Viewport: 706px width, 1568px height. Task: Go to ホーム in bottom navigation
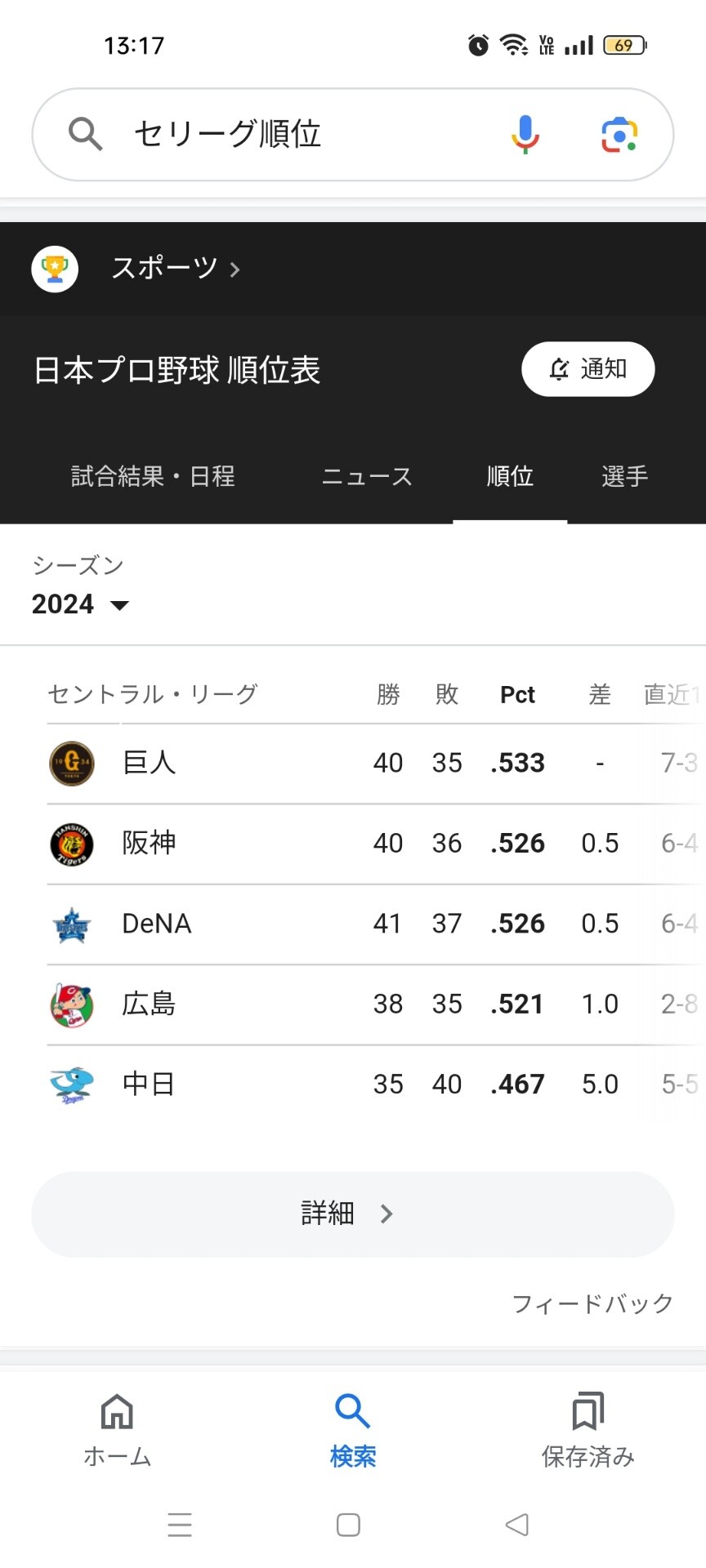click(118, 1429)
